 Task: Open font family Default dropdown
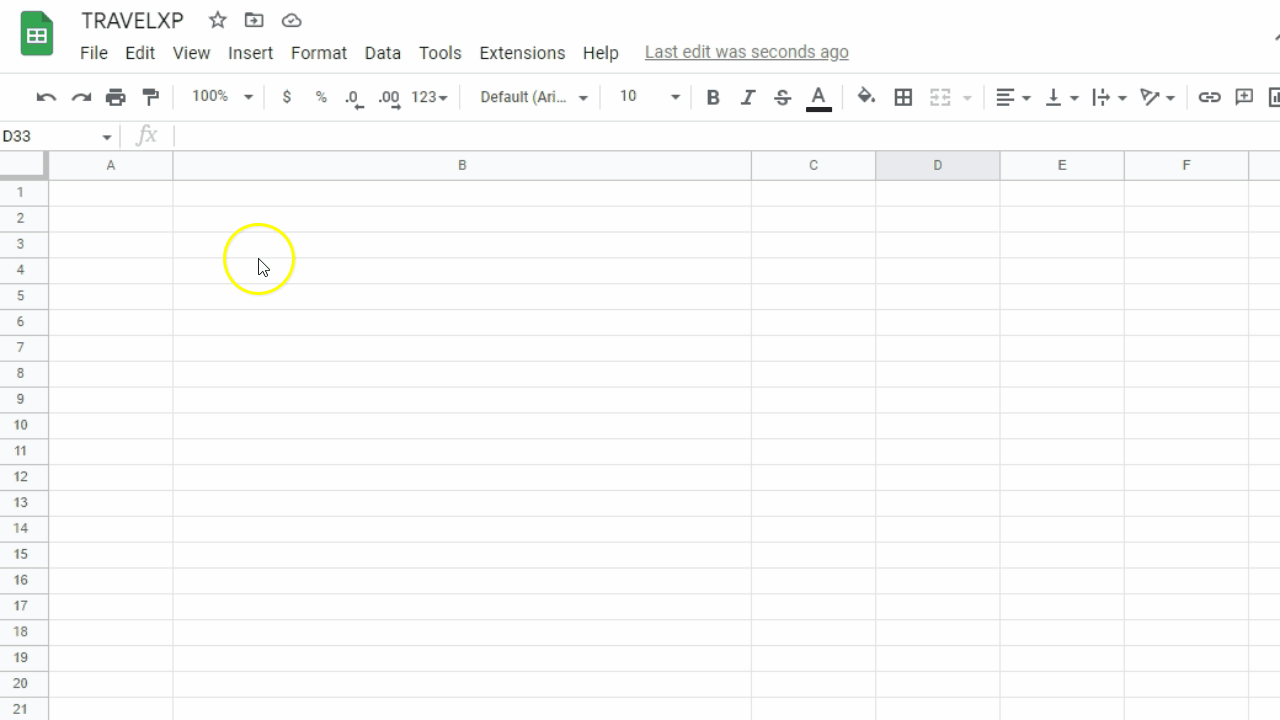pyautogui.click(x=534, y=97)
